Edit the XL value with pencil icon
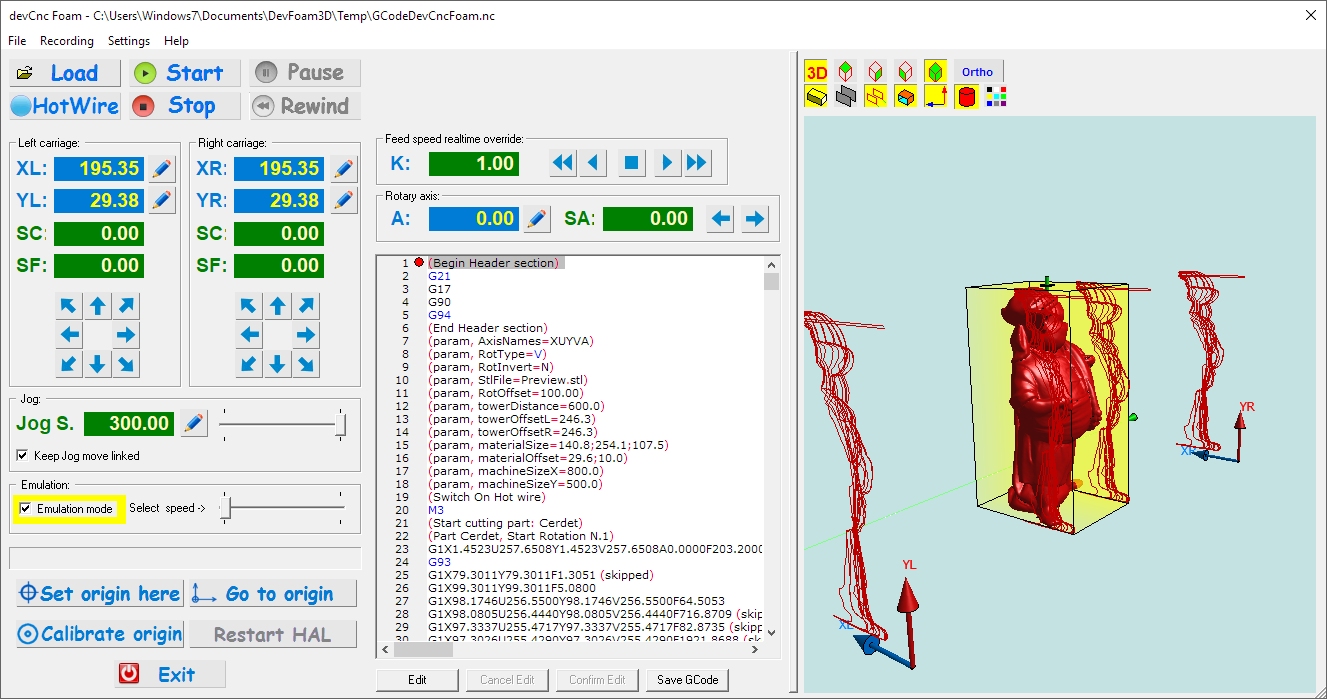The width and height of the screenshot is (1327, 699). pyautogui.click(x=163, y=169)
